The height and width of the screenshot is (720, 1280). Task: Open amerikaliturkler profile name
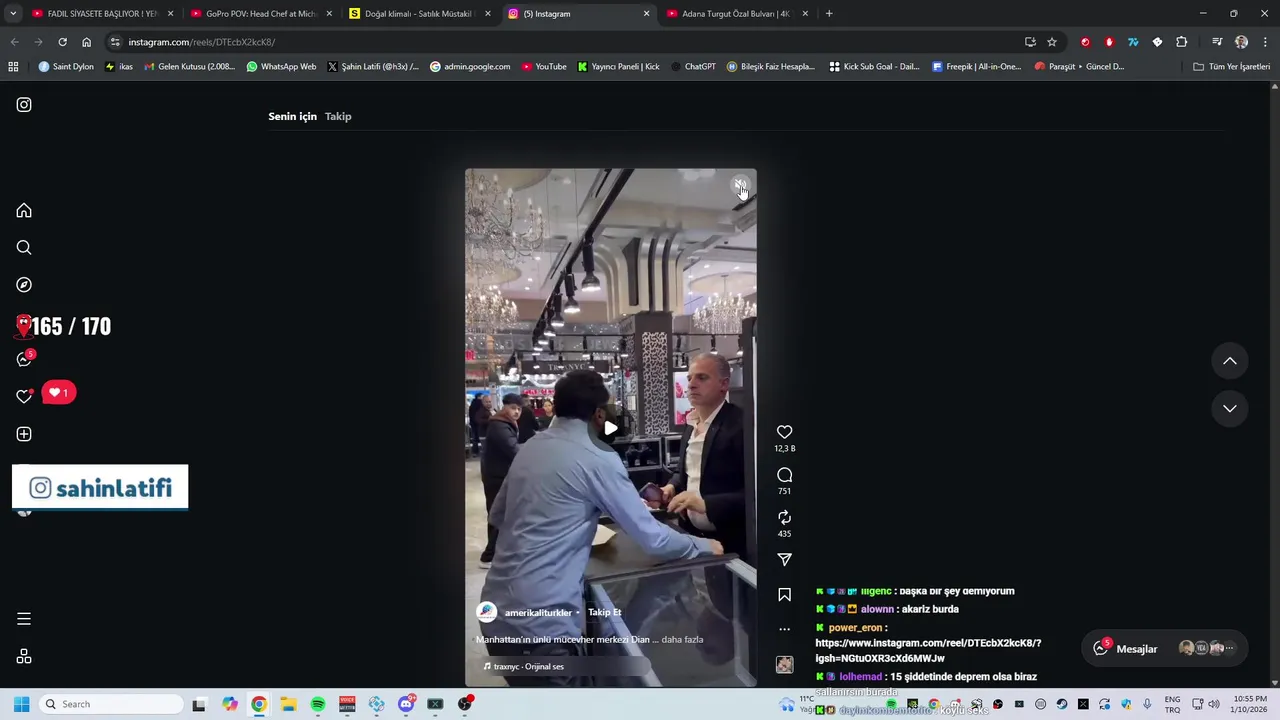click(x=538, y=612)
